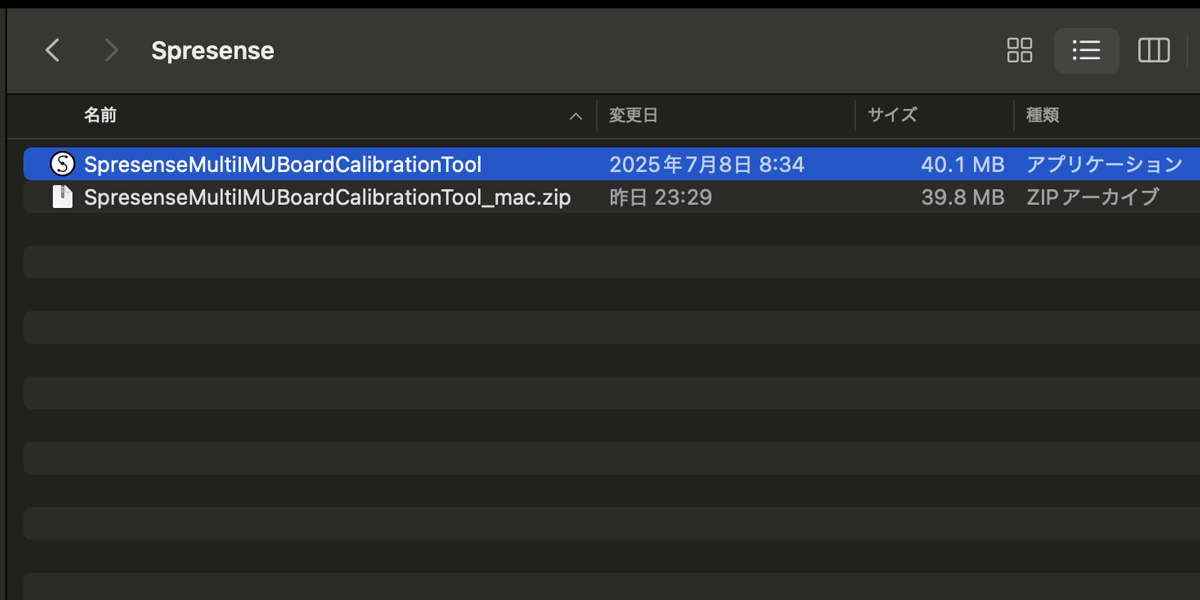Screen dimensions: 1200x600
Task: Select SpresenseMultiIMUBoardCalibrationTool_mac.zip file
Action: 327,197
